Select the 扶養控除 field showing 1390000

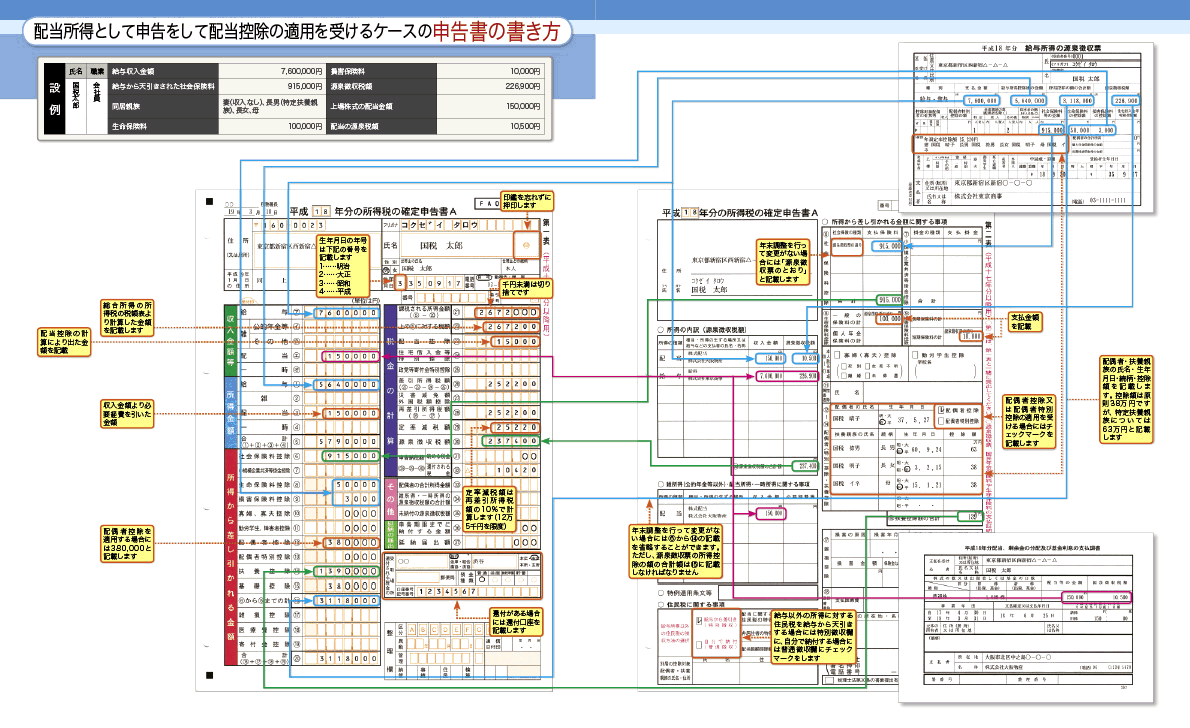(x=346, y=571)
